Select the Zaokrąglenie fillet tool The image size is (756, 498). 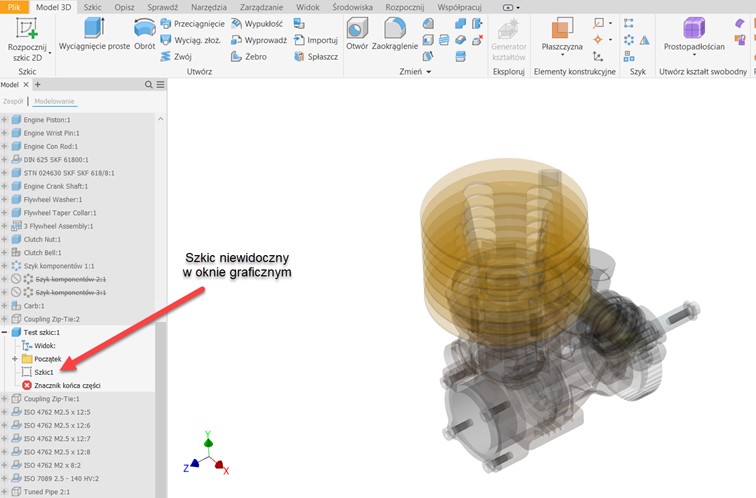(394, 35)
